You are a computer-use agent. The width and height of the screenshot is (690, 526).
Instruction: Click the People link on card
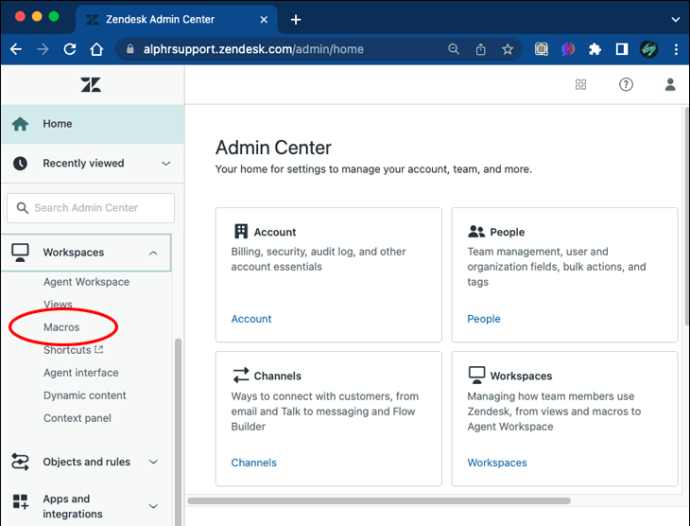[484, 319]
